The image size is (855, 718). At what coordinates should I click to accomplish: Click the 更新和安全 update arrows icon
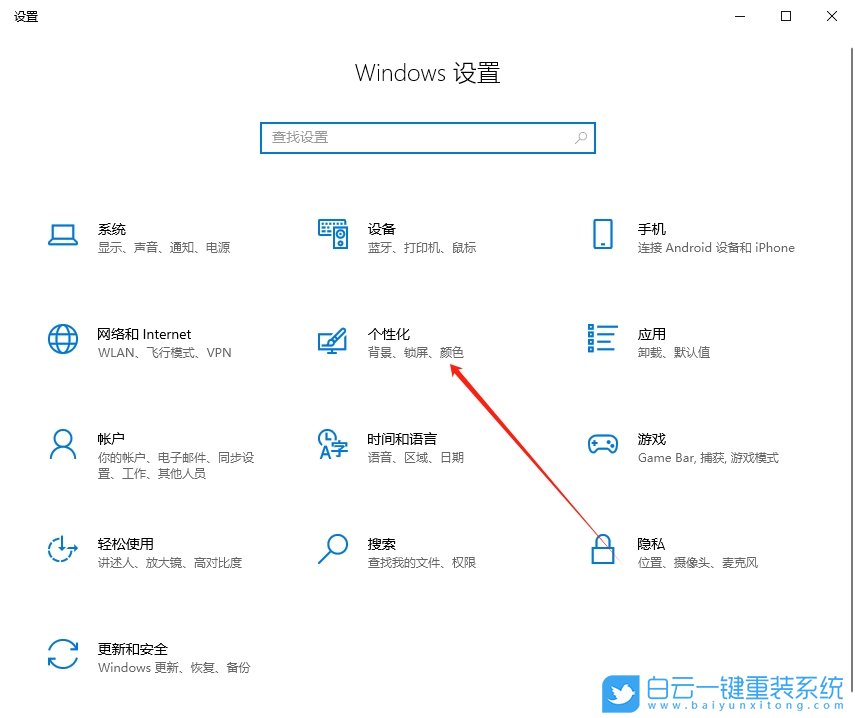tap(63, 656)
